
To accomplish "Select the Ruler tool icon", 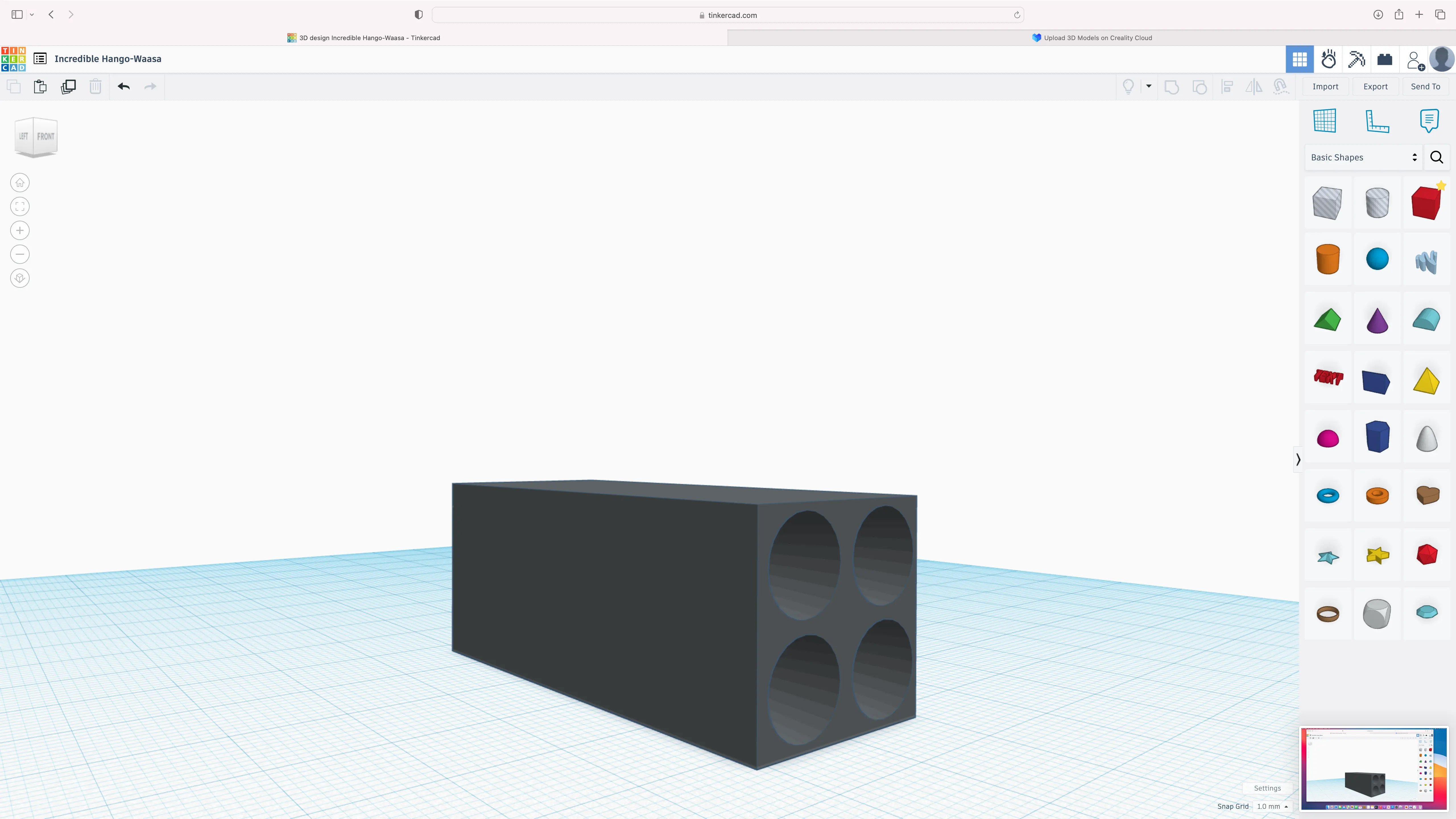I will (x=1377, y=120).
